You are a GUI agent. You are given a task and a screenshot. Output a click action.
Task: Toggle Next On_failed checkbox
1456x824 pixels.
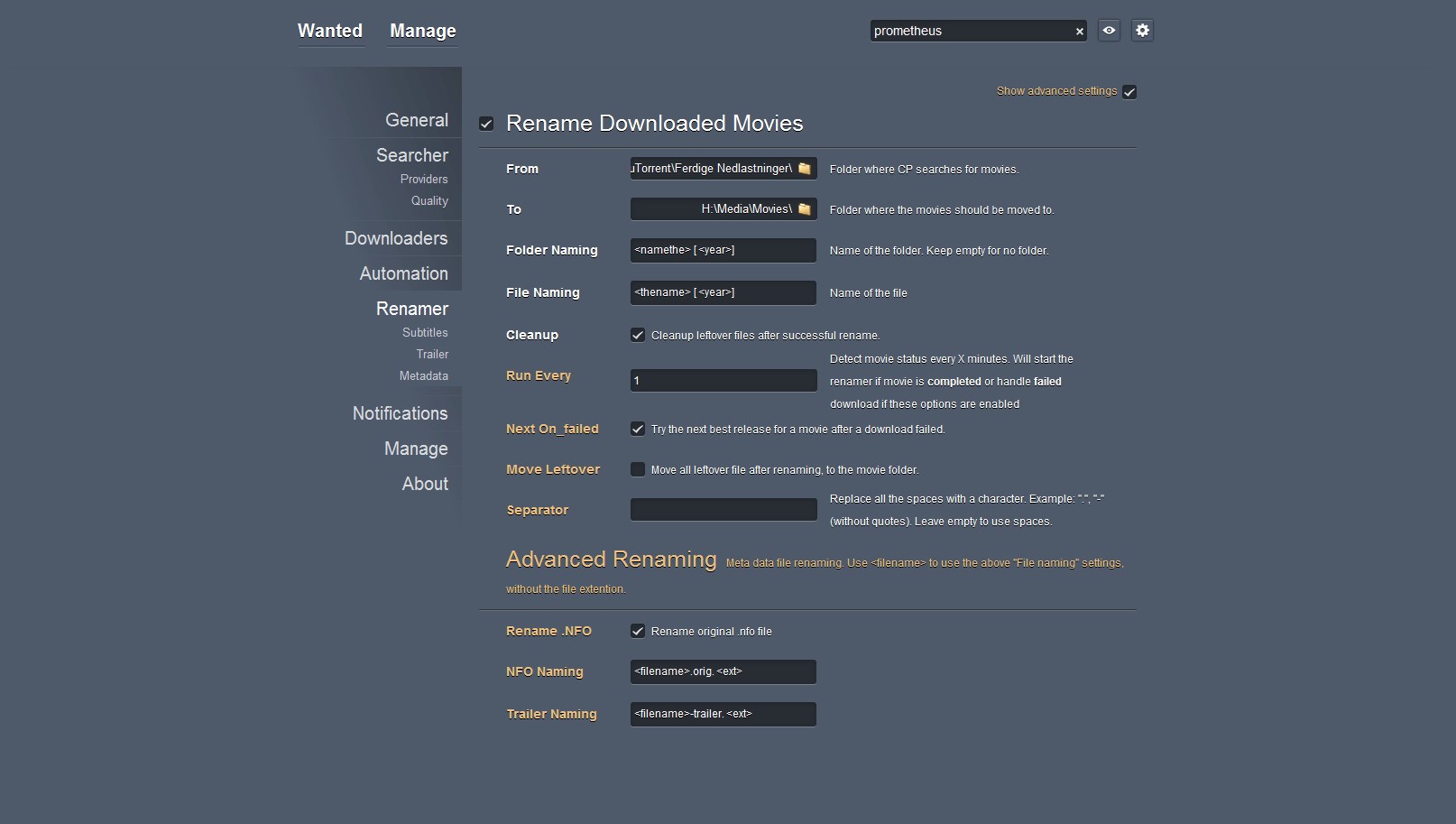point(638,429)
